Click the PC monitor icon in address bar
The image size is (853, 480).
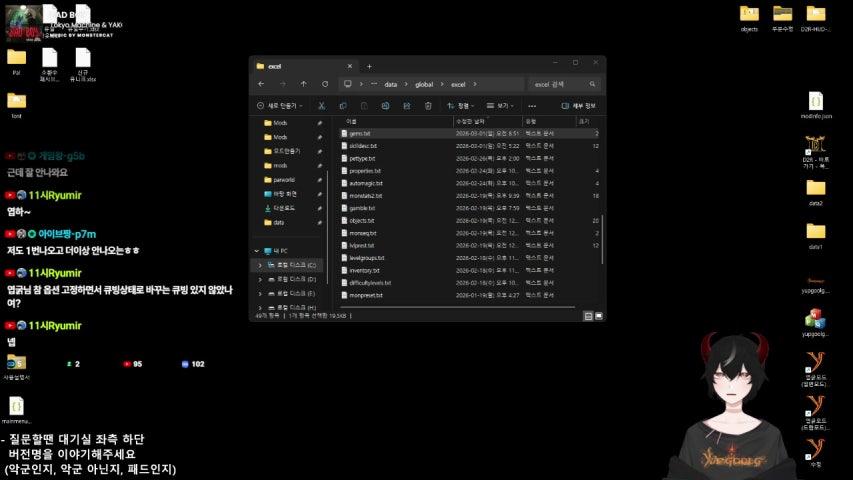point(348,84)
